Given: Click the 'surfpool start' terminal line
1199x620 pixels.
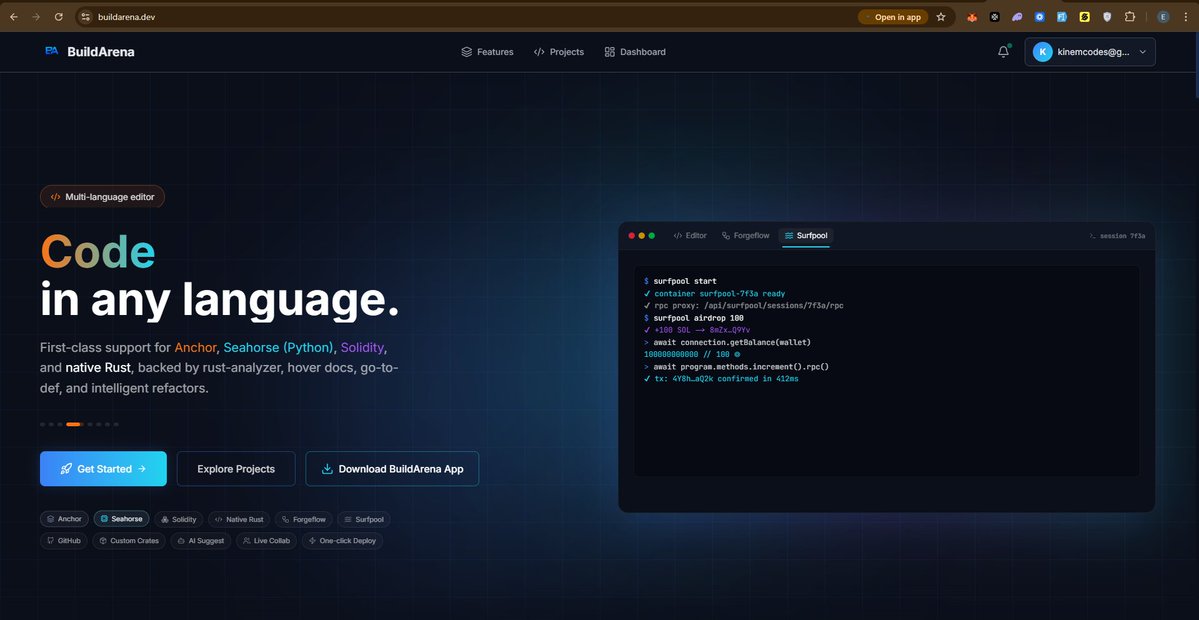Looking at the screenshot, I should 681,281.
